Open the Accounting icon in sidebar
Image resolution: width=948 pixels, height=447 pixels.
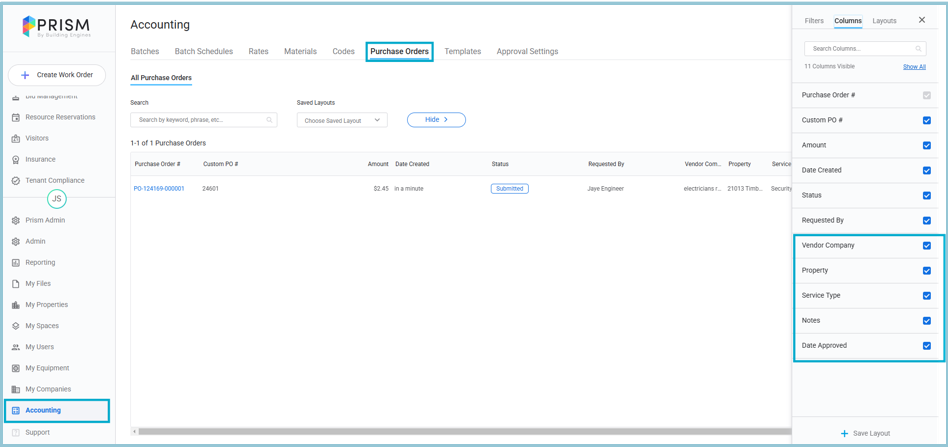point(16,411)
